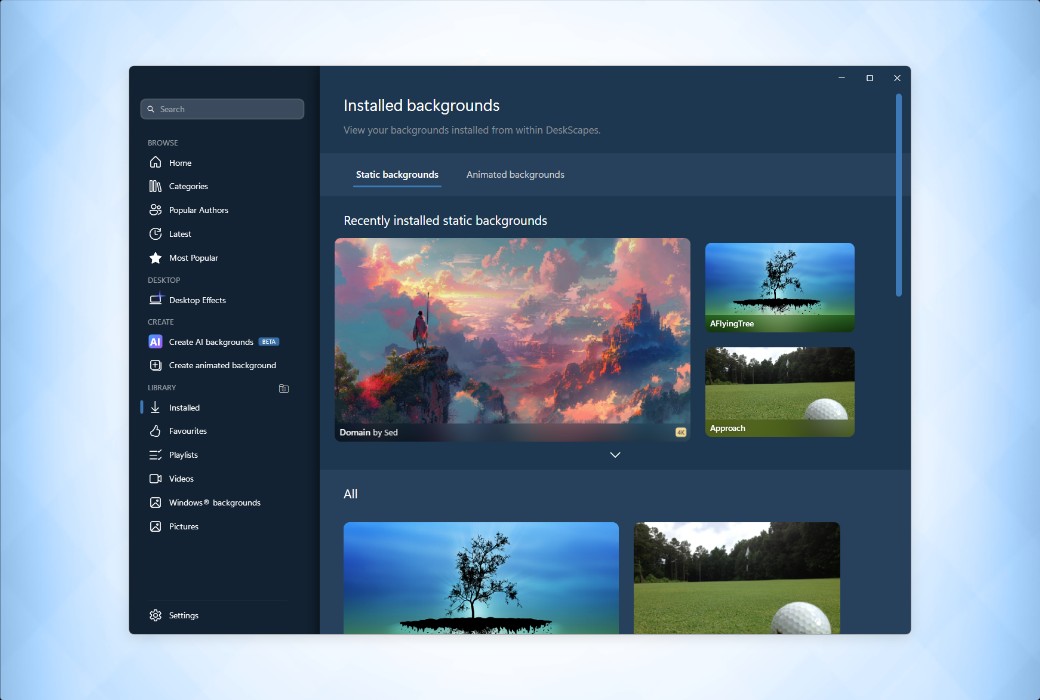Click the BETA badge next to Create AI backgrounds
The width and height of the screenshot is (1040, 700).
269,342
